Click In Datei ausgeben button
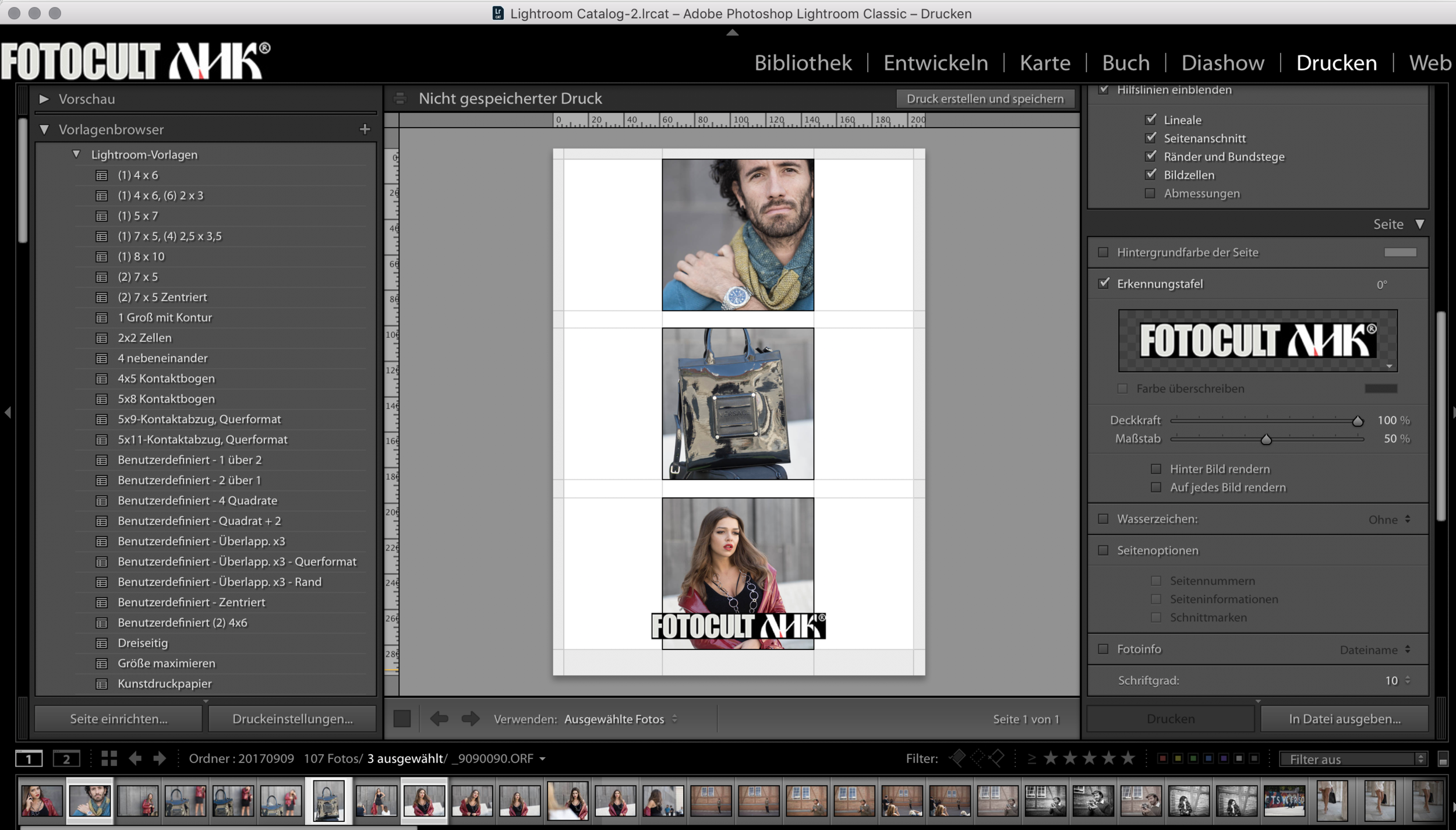 (1344, 719)
